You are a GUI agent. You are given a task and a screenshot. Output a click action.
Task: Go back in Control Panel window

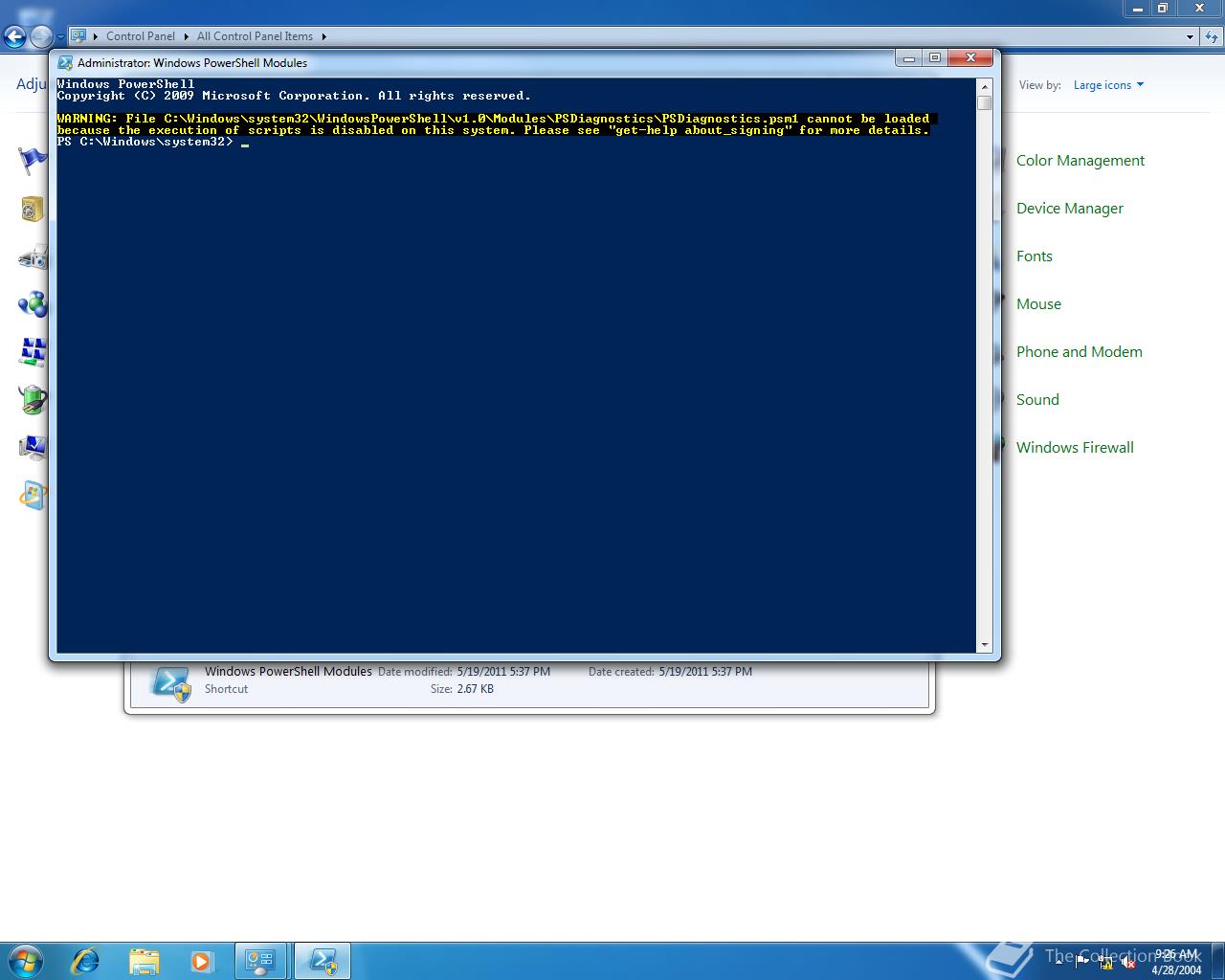(x=14, y=37)
